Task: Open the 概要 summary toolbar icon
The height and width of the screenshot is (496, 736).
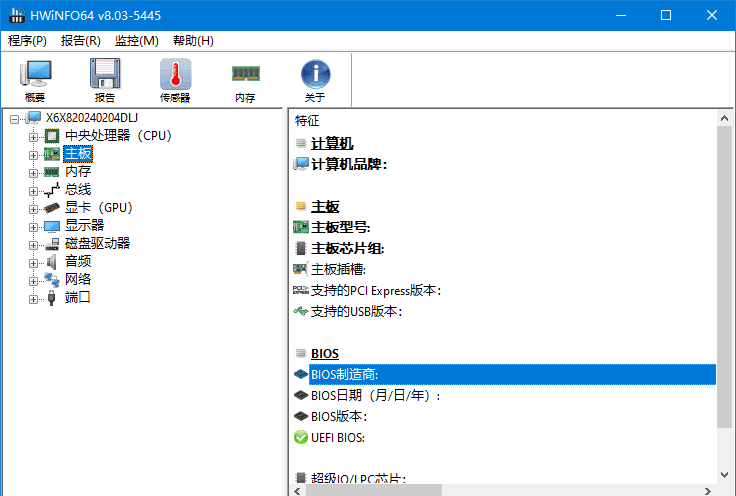Action: click(35, 74)
